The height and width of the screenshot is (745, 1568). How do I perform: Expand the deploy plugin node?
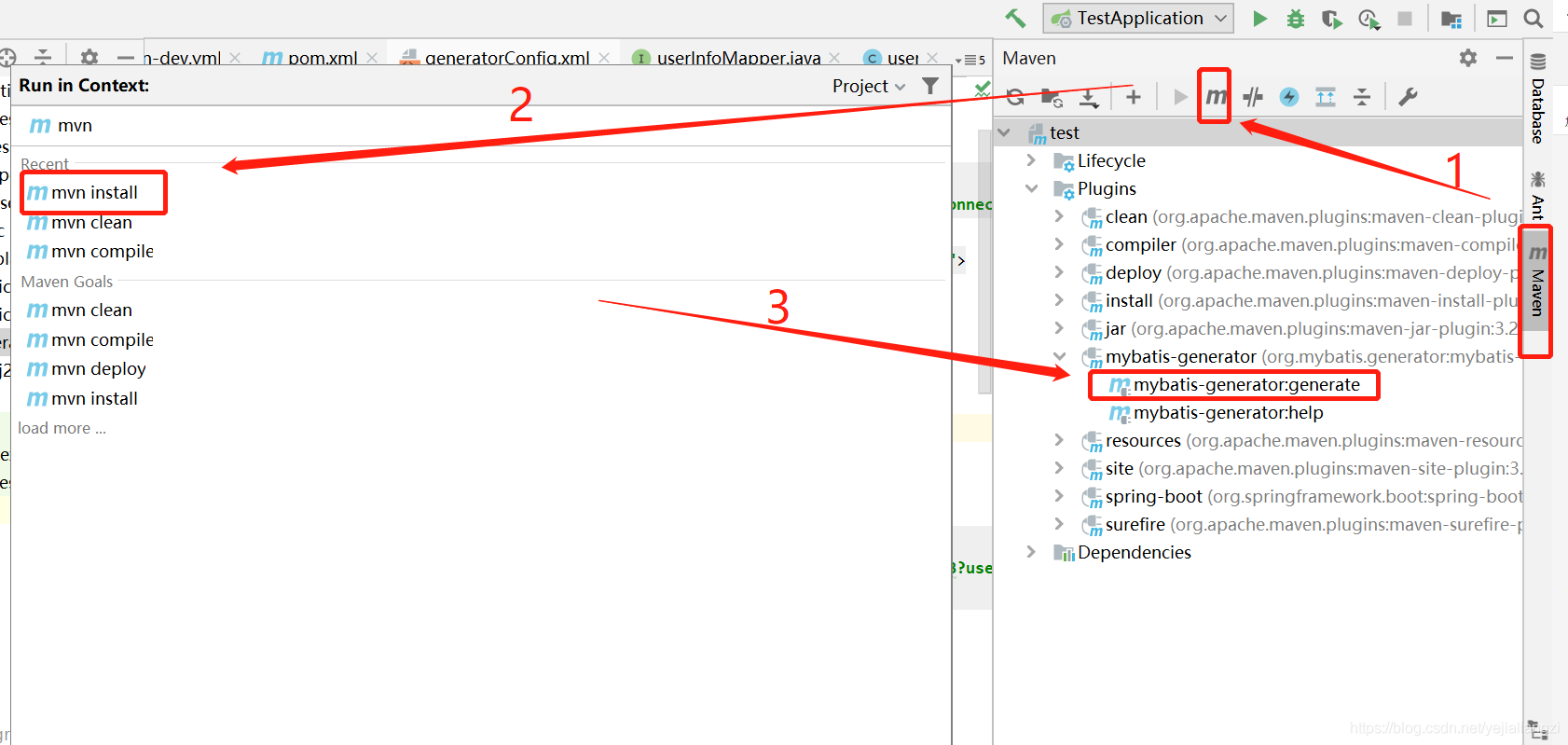(x=1059, y=272)
